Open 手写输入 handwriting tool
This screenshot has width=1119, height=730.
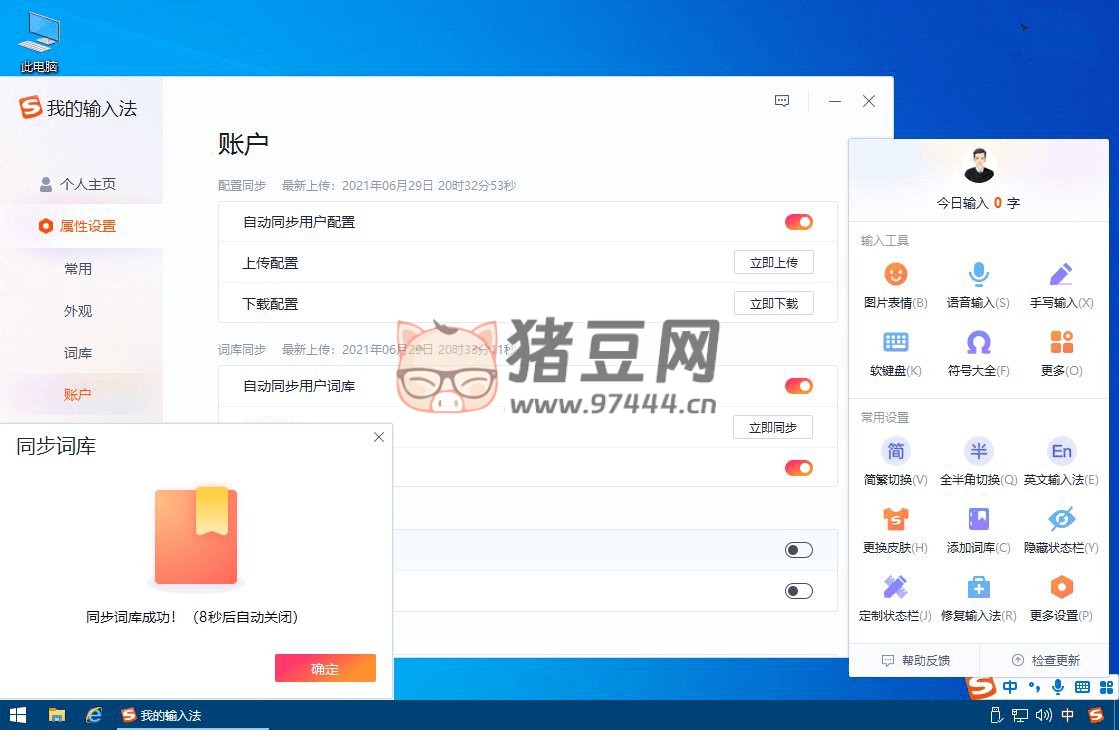[1061, 285]
